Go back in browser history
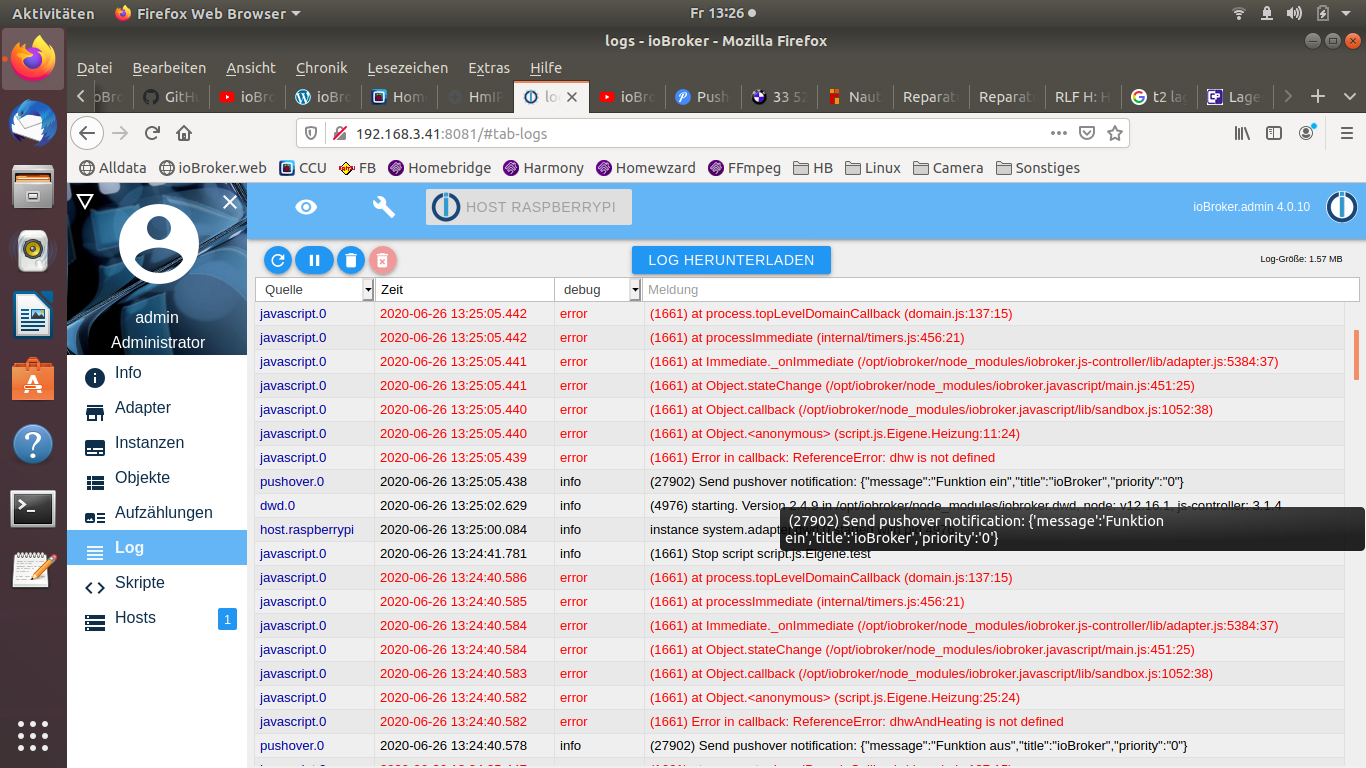 tap(87, 133)
